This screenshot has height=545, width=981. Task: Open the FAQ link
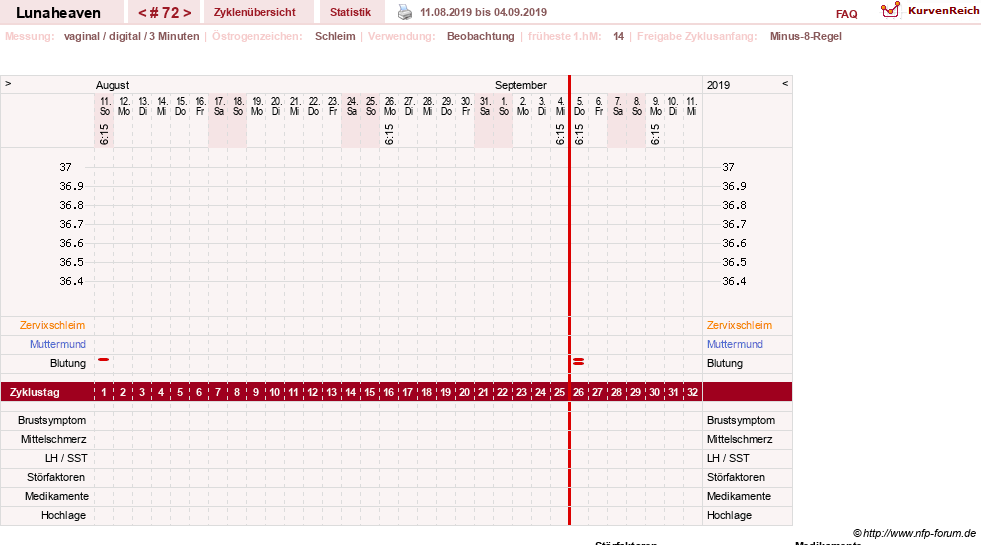click(846, 14)
